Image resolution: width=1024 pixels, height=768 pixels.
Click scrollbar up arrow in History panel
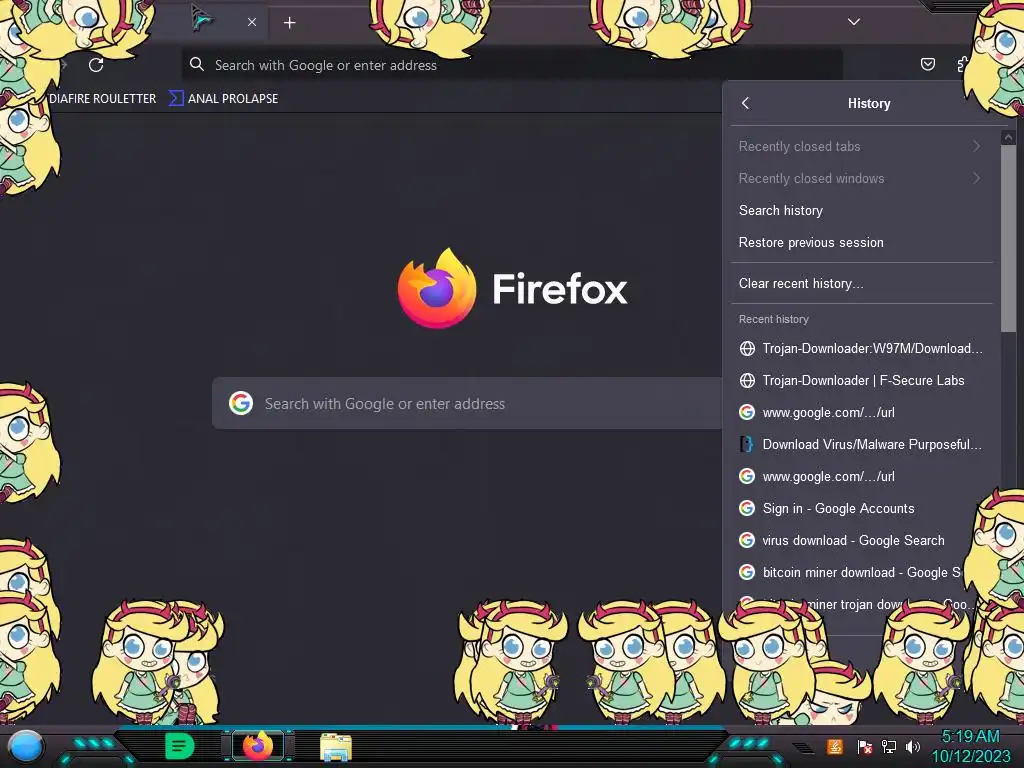1008,137
